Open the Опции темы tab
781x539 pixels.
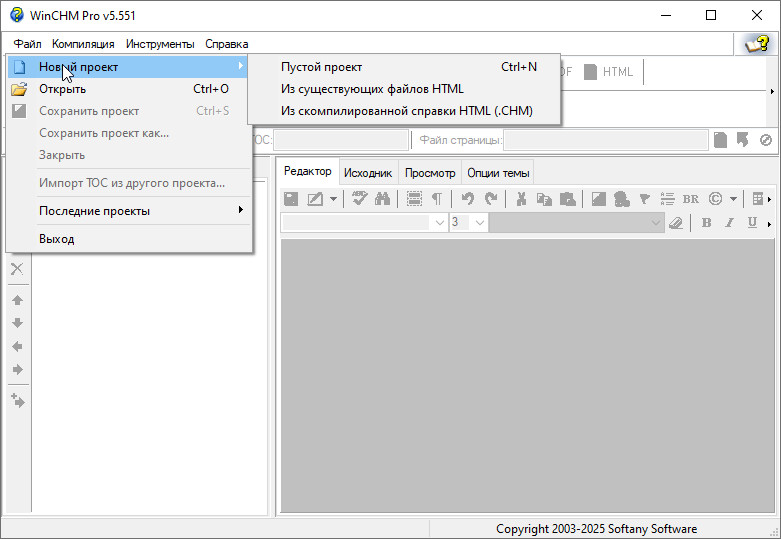pos(500,173)
